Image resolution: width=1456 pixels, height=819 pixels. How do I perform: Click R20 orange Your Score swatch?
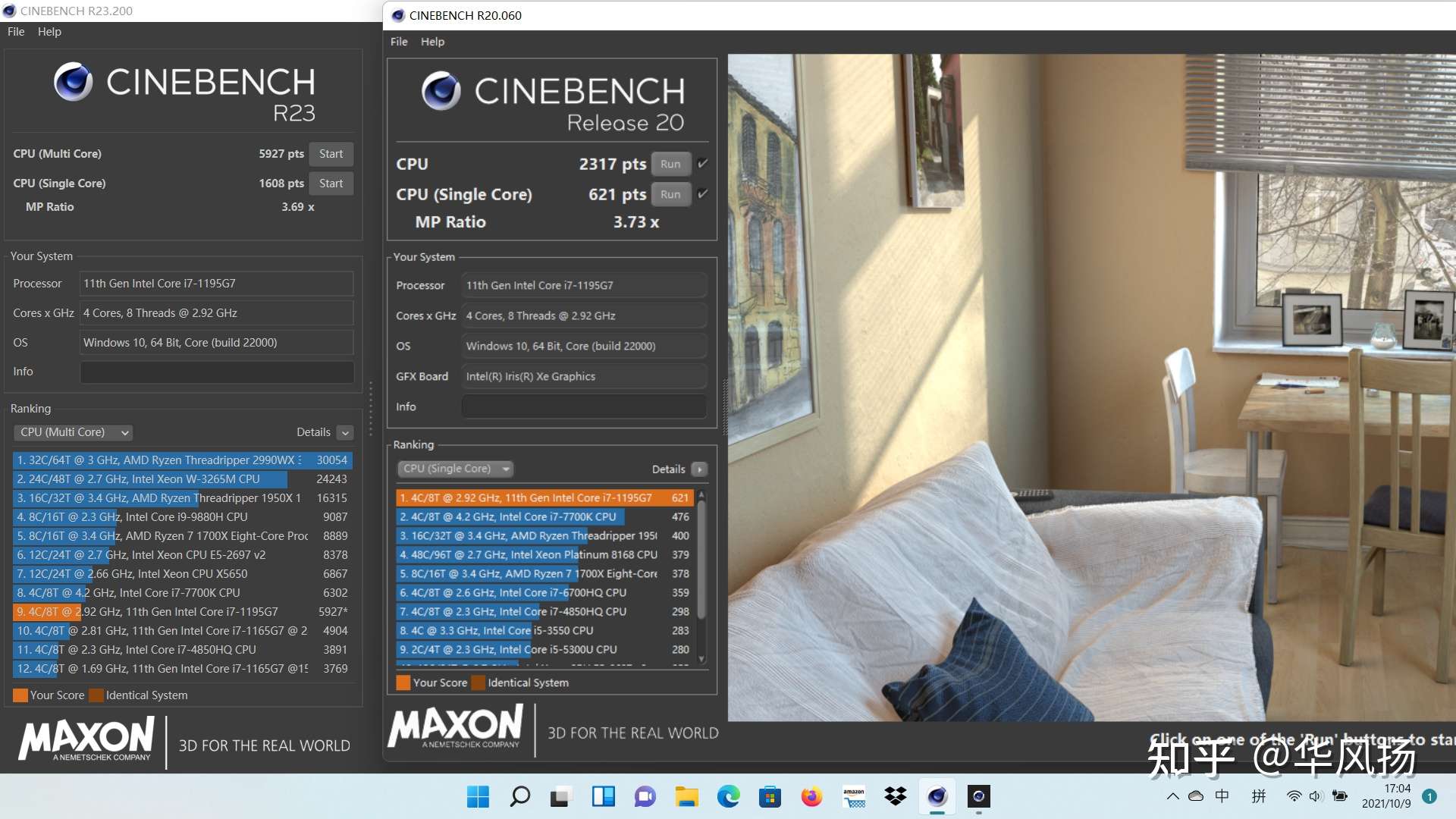coord(403,682)
